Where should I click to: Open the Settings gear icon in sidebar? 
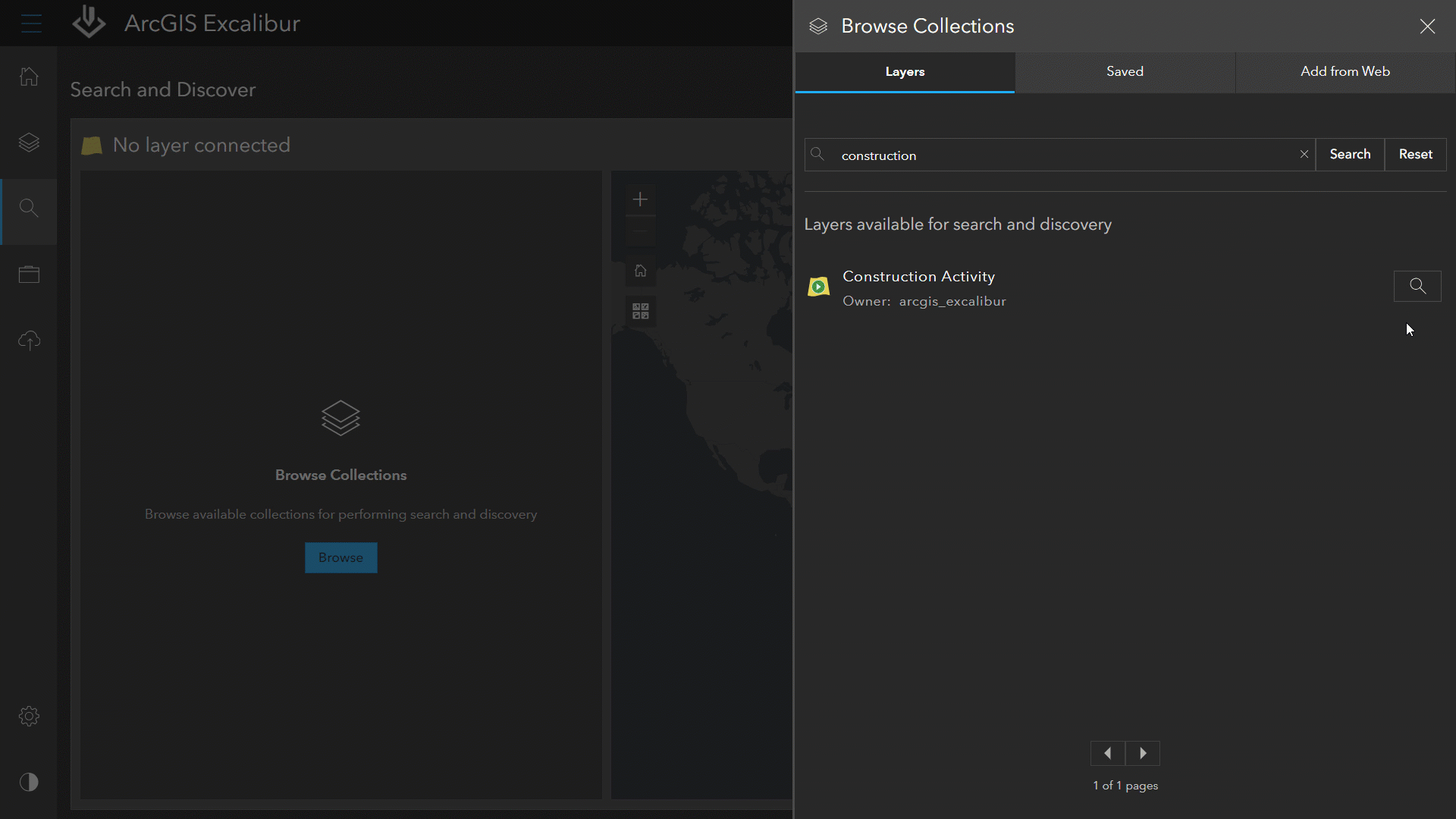coord(28,716)
